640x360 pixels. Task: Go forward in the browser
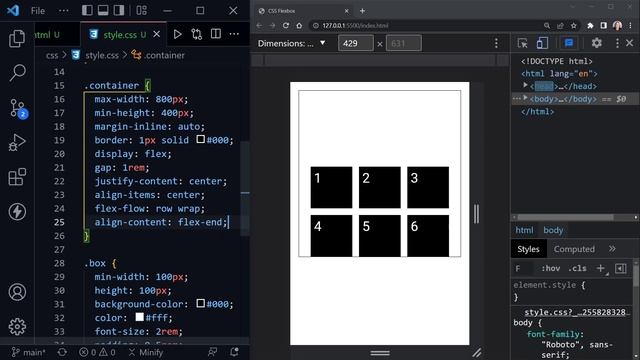click(272, 25)
